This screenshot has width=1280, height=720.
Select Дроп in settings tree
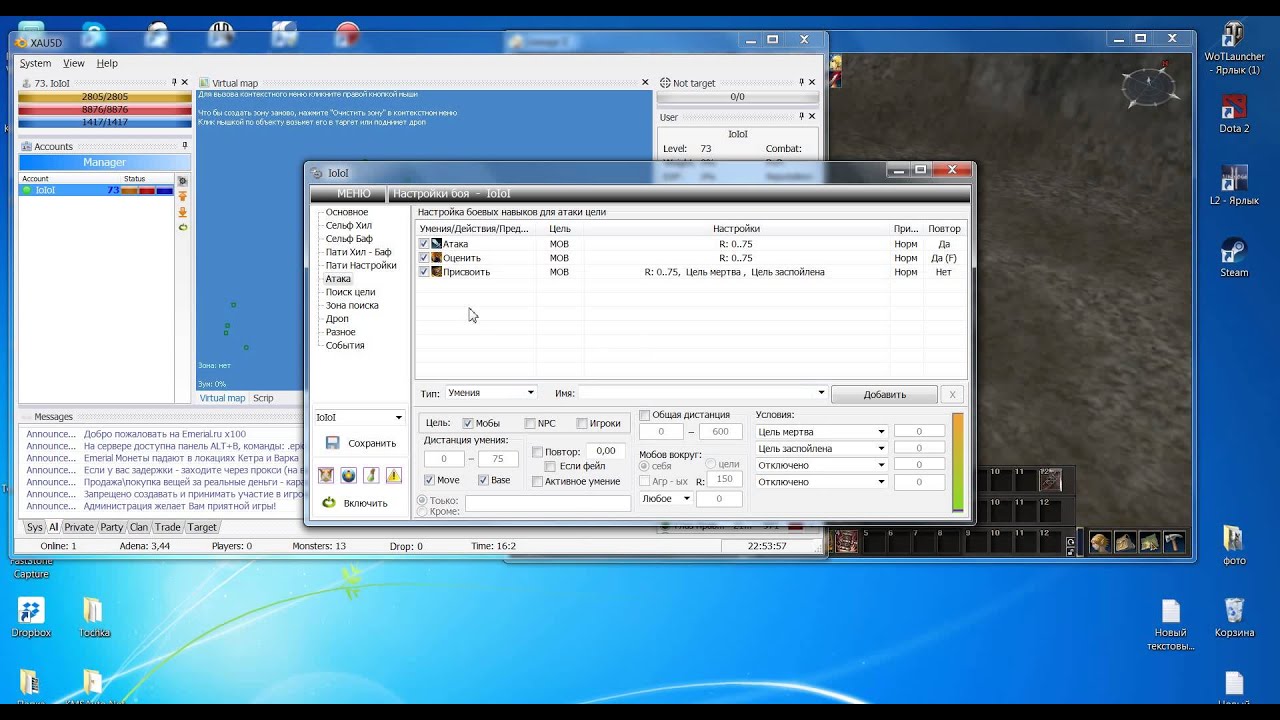(337, 319)
